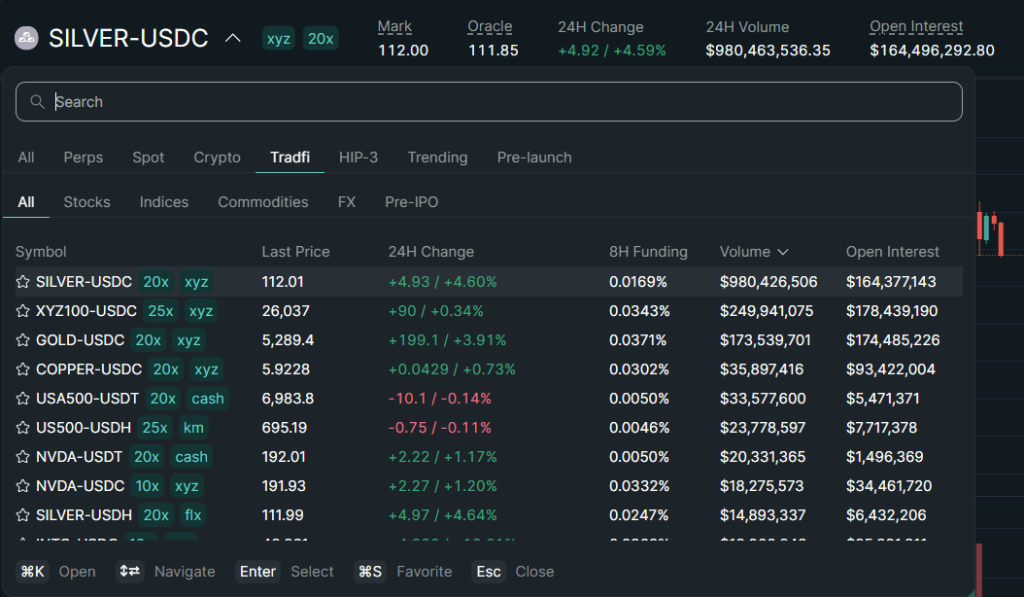Click the Navigate arrows shortcut icon

[130, 571]
